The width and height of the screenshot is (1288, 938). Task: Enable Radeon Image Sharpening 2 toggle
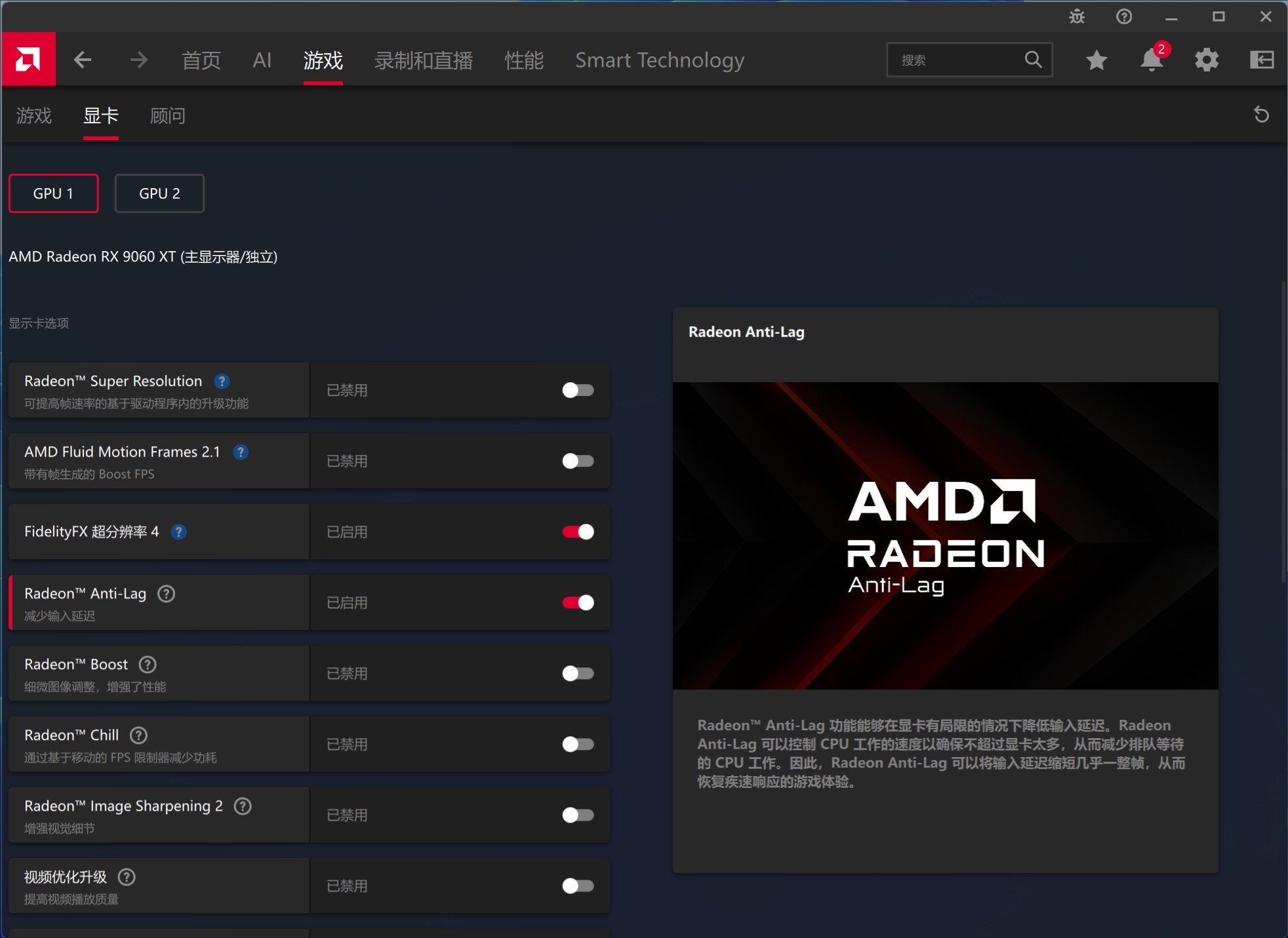click(x=578, y=815)
